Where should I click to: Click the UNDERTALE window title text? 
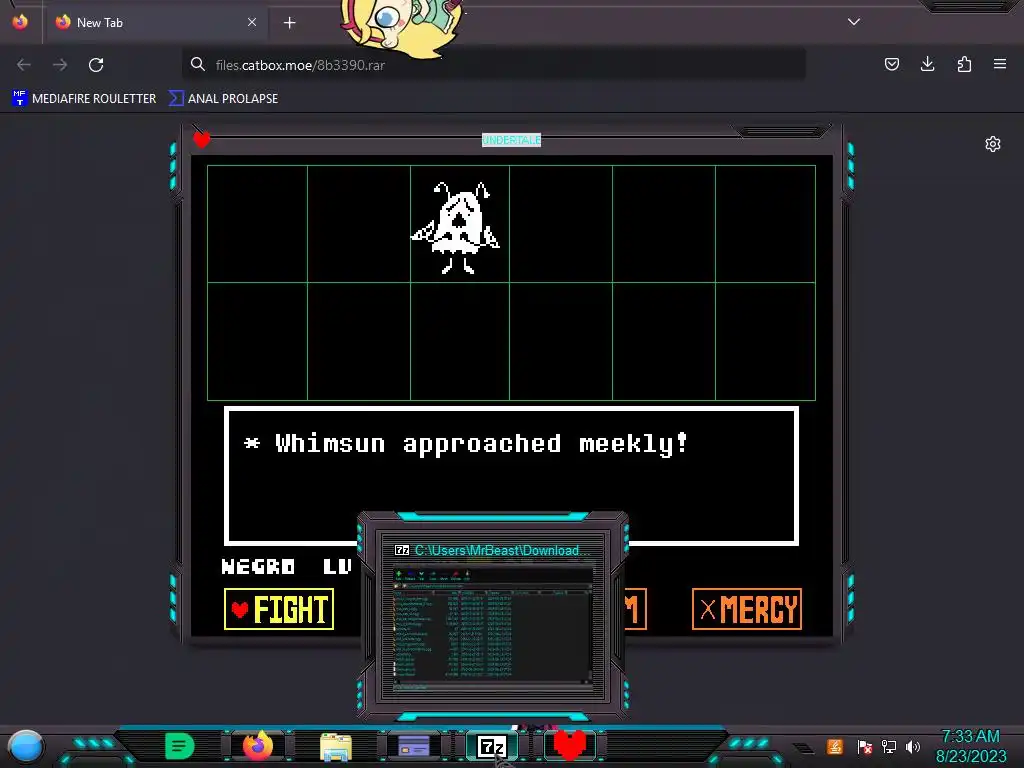point(511,140)
